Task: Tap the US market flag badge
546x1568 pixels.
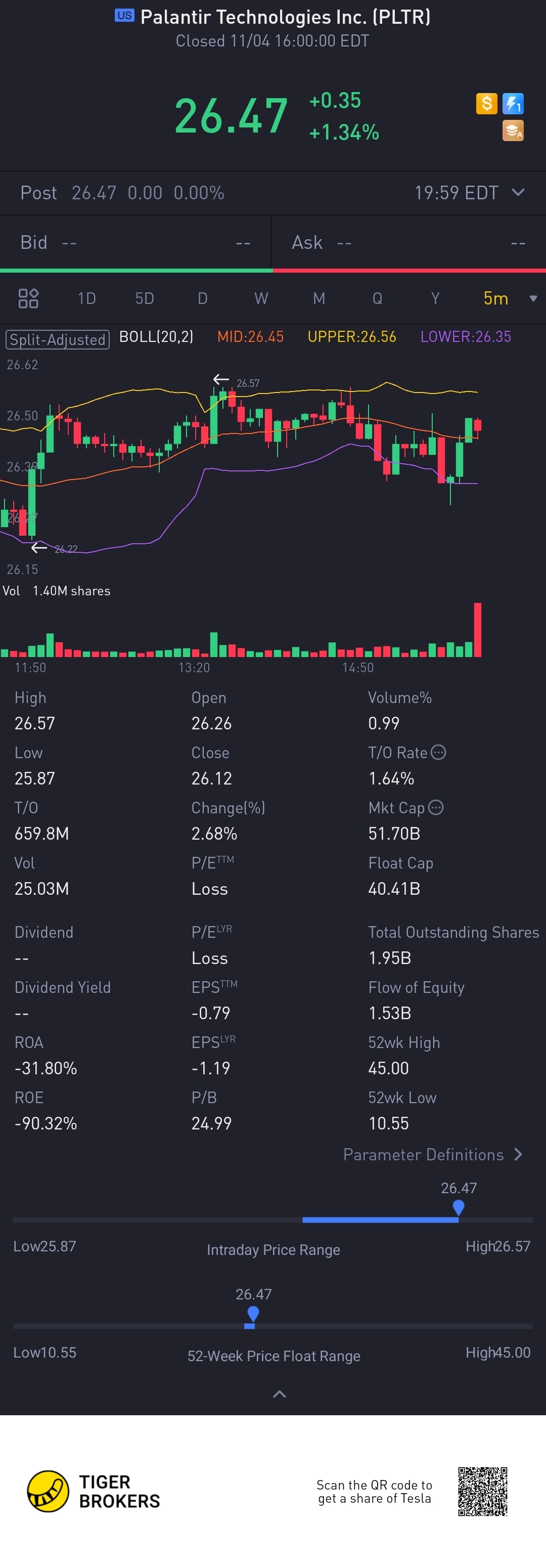Action: coord(124,16)
